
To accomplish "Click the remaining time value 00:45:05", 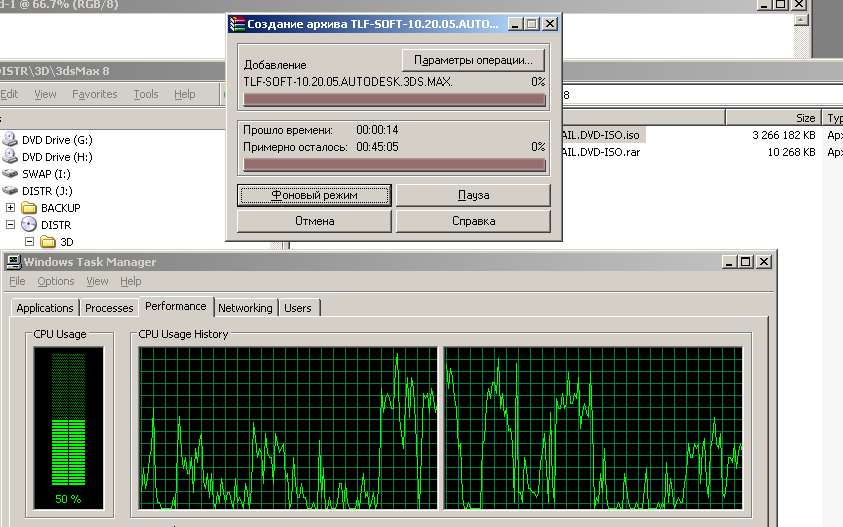I will coord(377,147).
